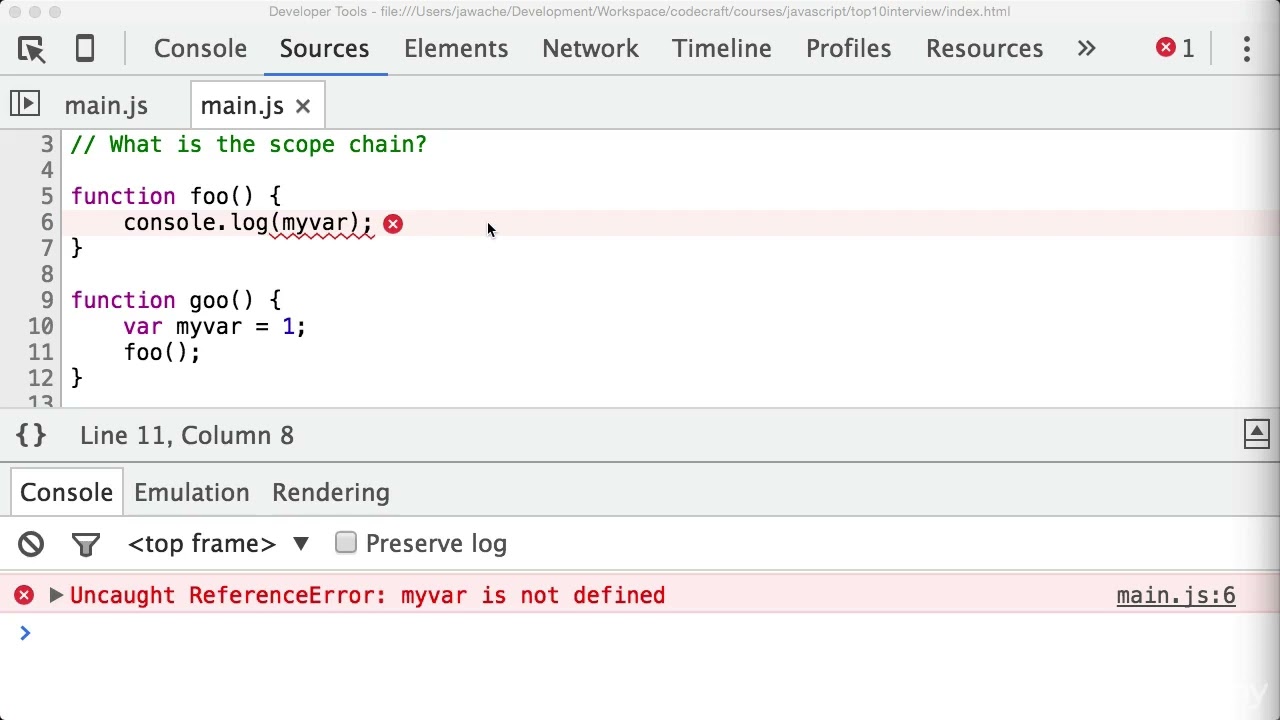Show more hidden DevTools tabs
This screenshot has height=720, width=1280.
tap(1086, 49)
